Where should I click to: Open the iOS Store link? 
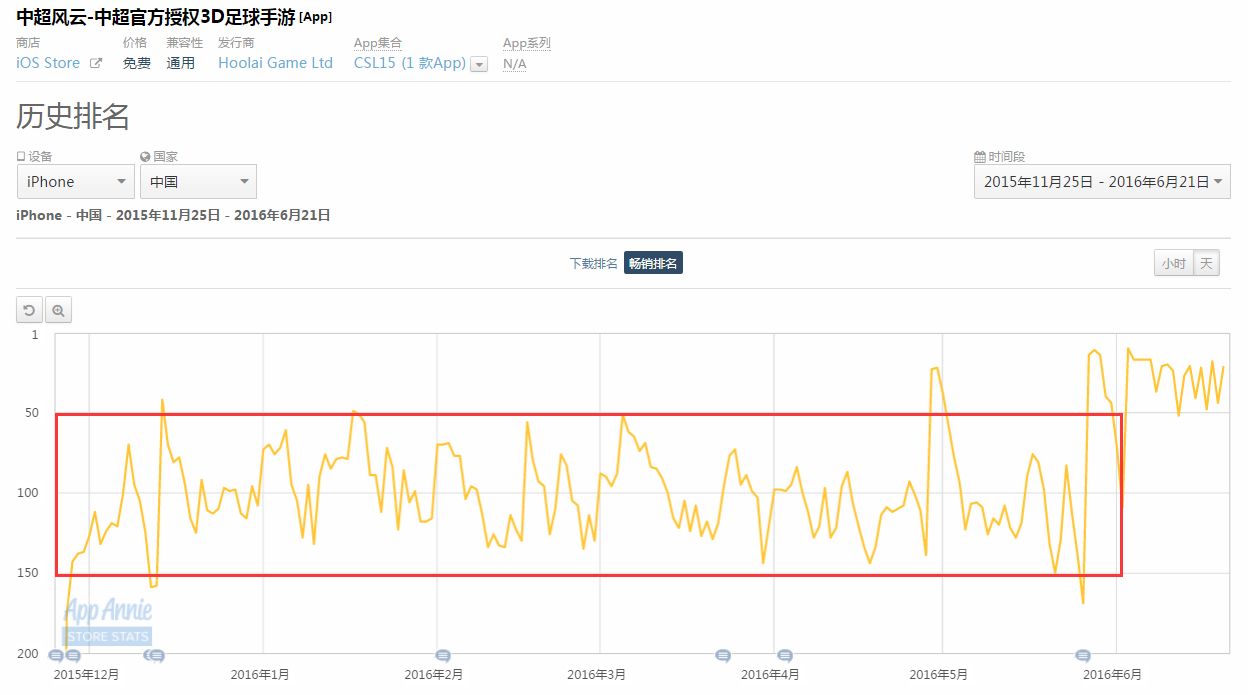click(48, 63)
